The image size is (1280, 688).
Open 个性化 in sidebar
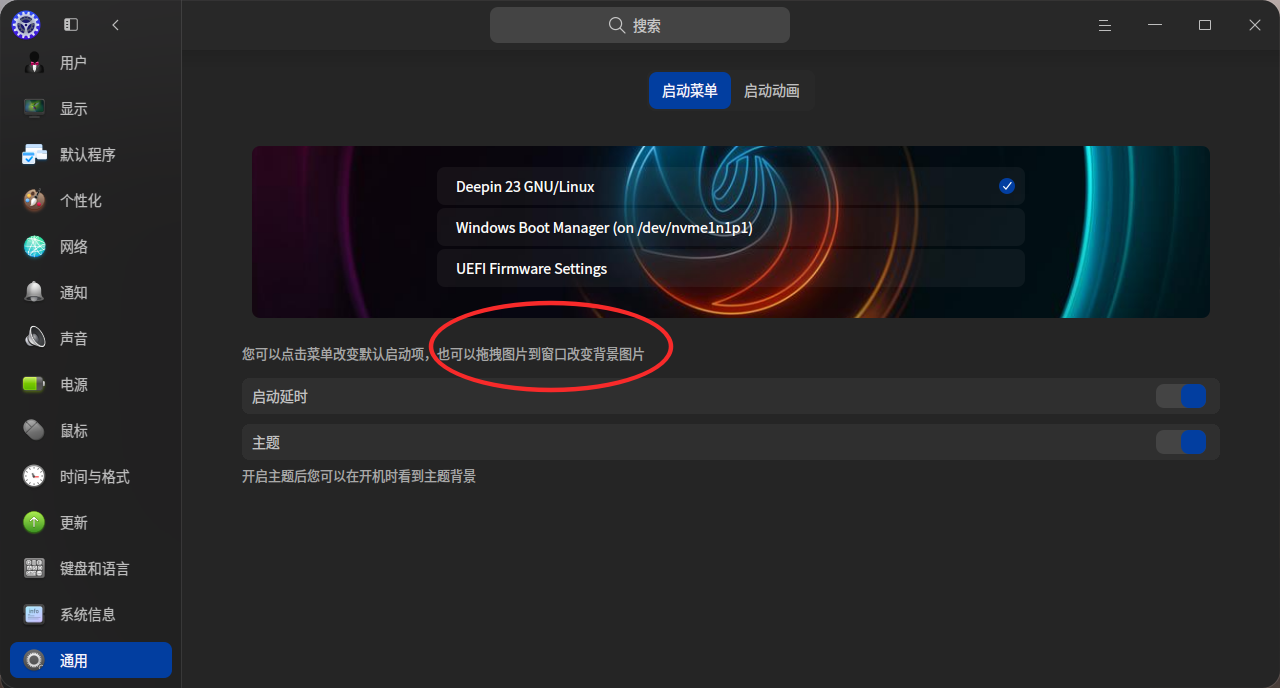coord(91,200)
